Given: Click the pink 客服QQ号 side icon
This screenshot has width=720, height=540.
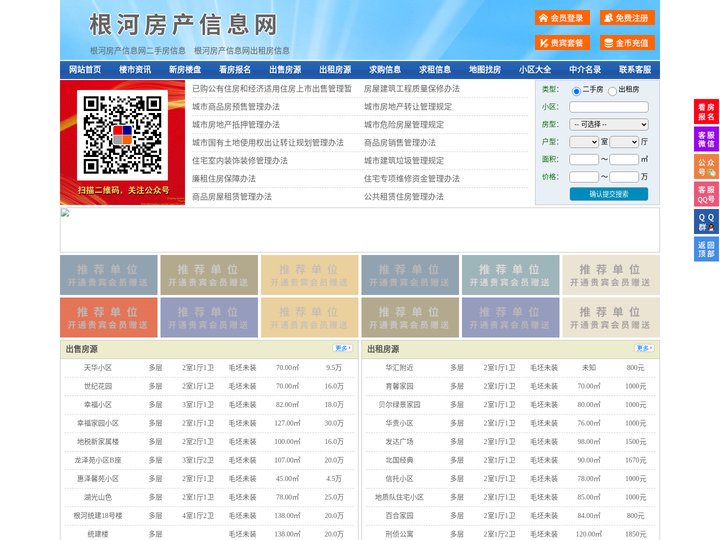Looking at the screenshot, I should tap(706, 194).
